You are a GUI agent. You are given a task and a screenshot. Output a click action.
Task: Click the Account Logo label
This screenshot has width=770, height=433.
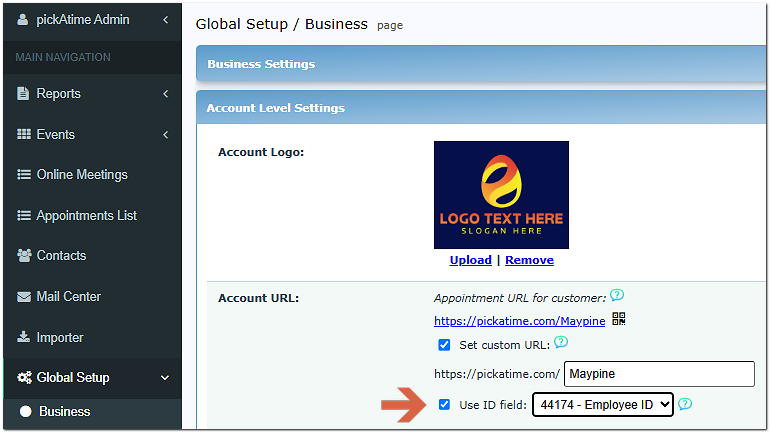point(261,152)
